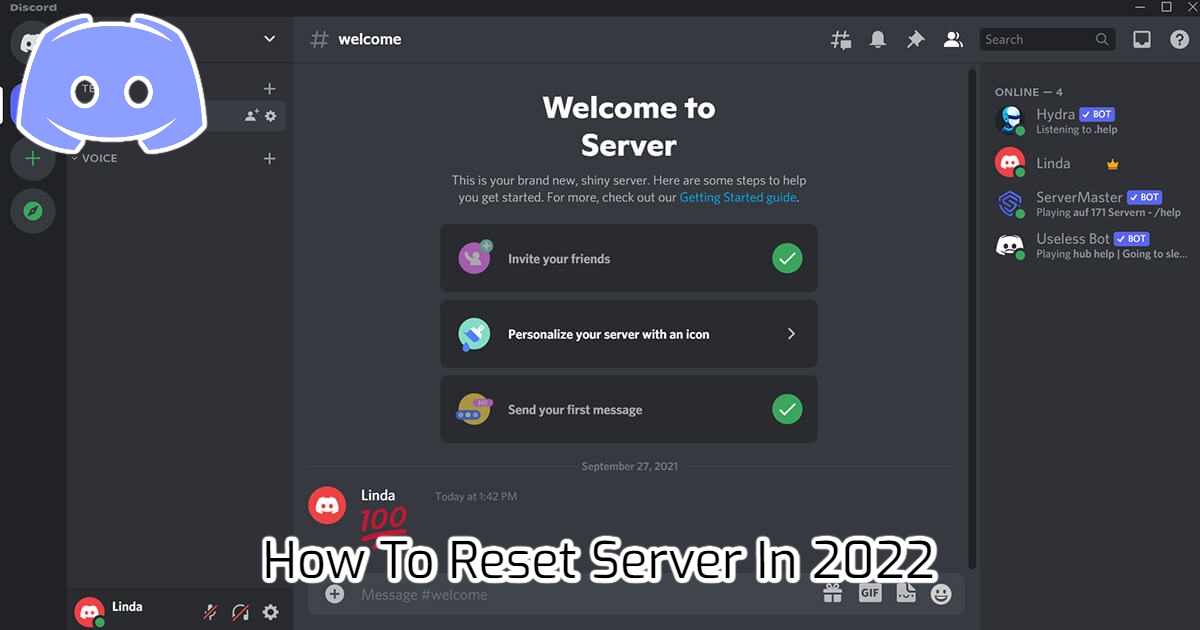The image size is (1200, 630).
Task: Click the 100 emoji message
Action: 383,525
